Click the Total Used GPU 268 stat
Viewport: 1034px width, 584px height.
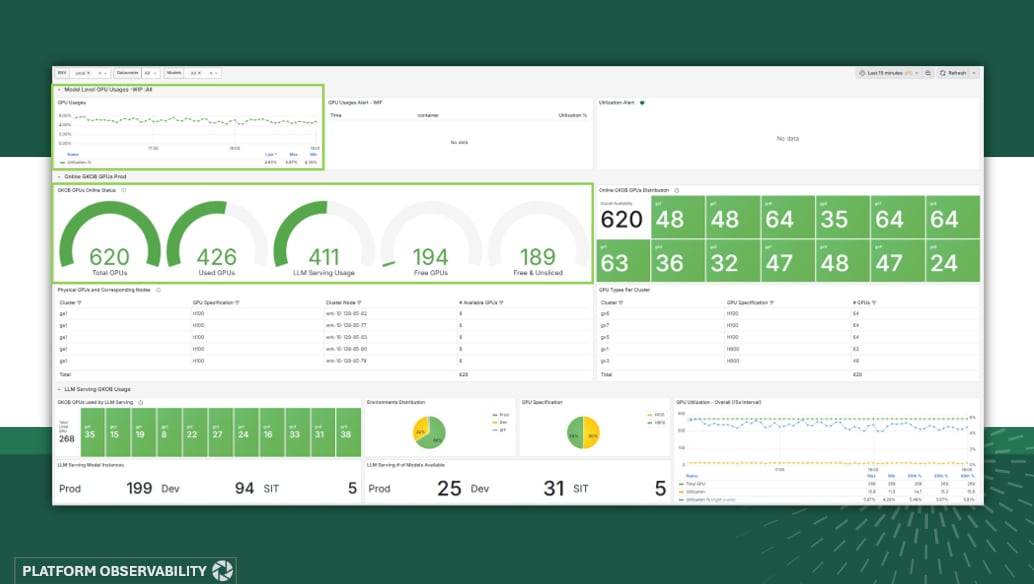[67, 432]
